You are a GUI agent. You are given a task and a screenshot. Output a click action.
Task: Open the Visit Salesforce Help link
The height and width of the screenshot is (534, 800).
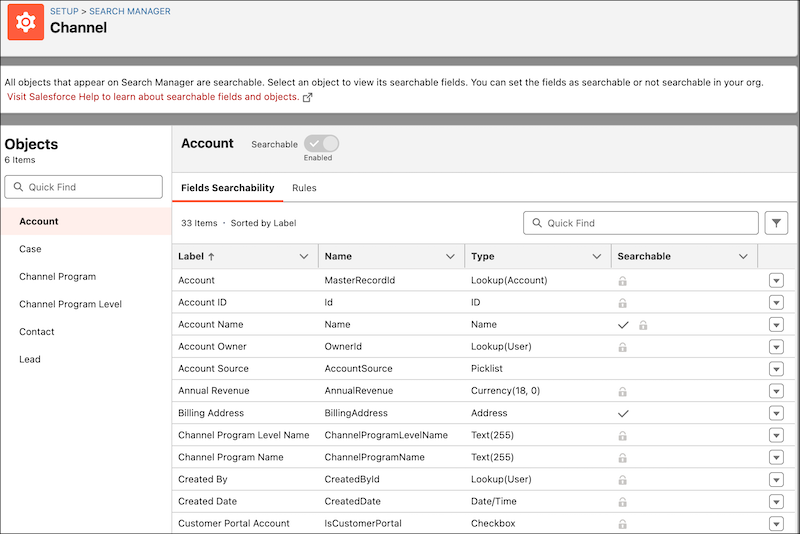click(x=153, y=97)
